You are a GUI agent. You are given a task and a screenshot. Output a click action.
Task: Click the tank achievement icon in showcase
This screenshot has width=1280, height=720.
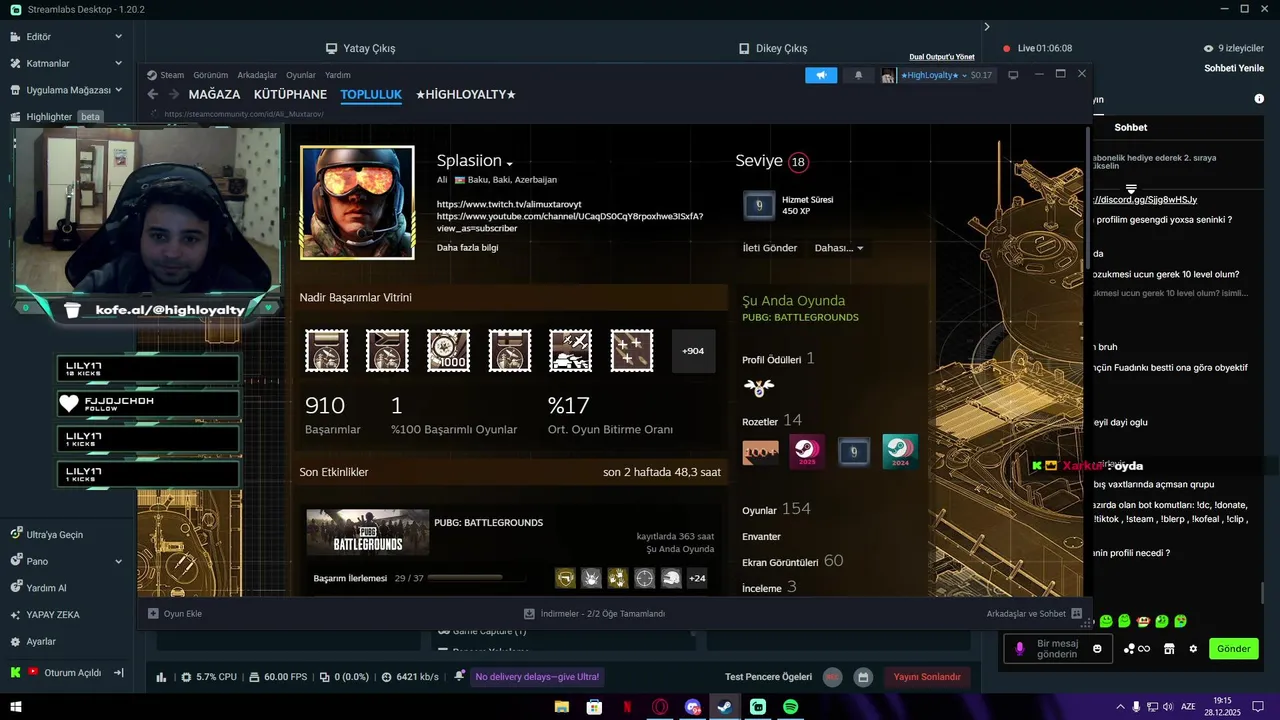pyautogui.click(x=570, y=351)
